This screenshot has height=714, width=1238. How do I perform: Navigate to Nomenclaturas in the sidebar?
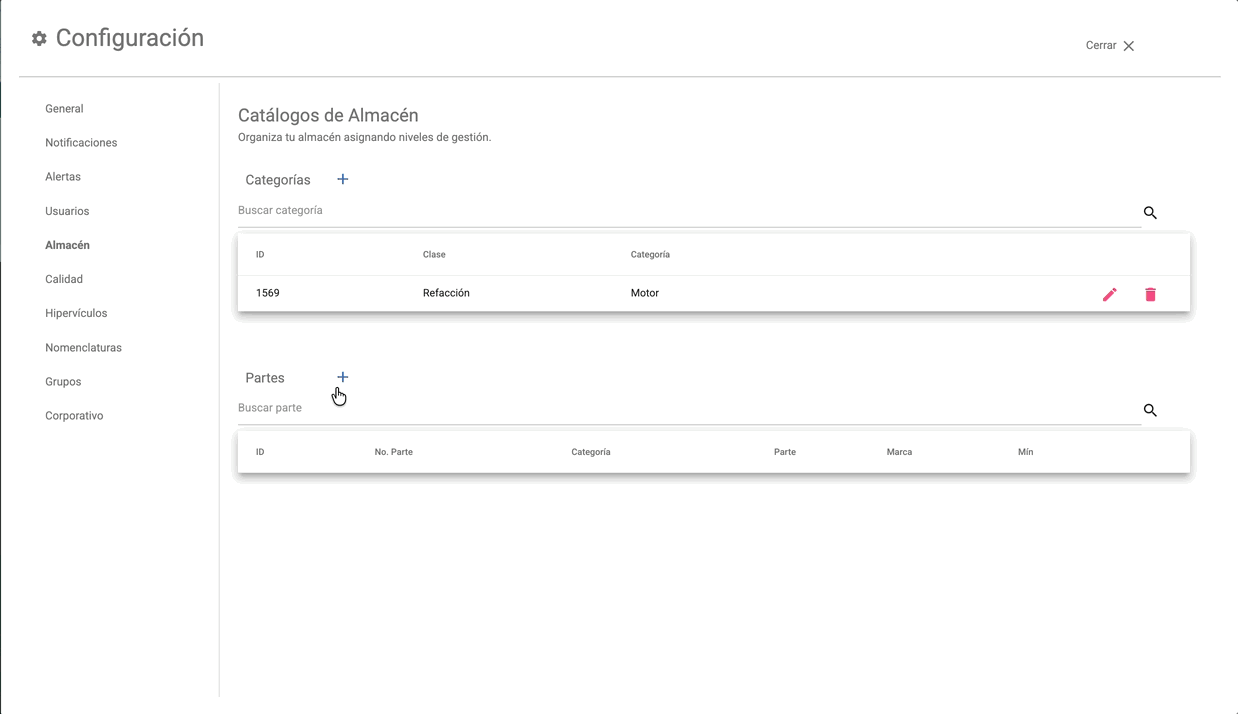pos(83,348)
